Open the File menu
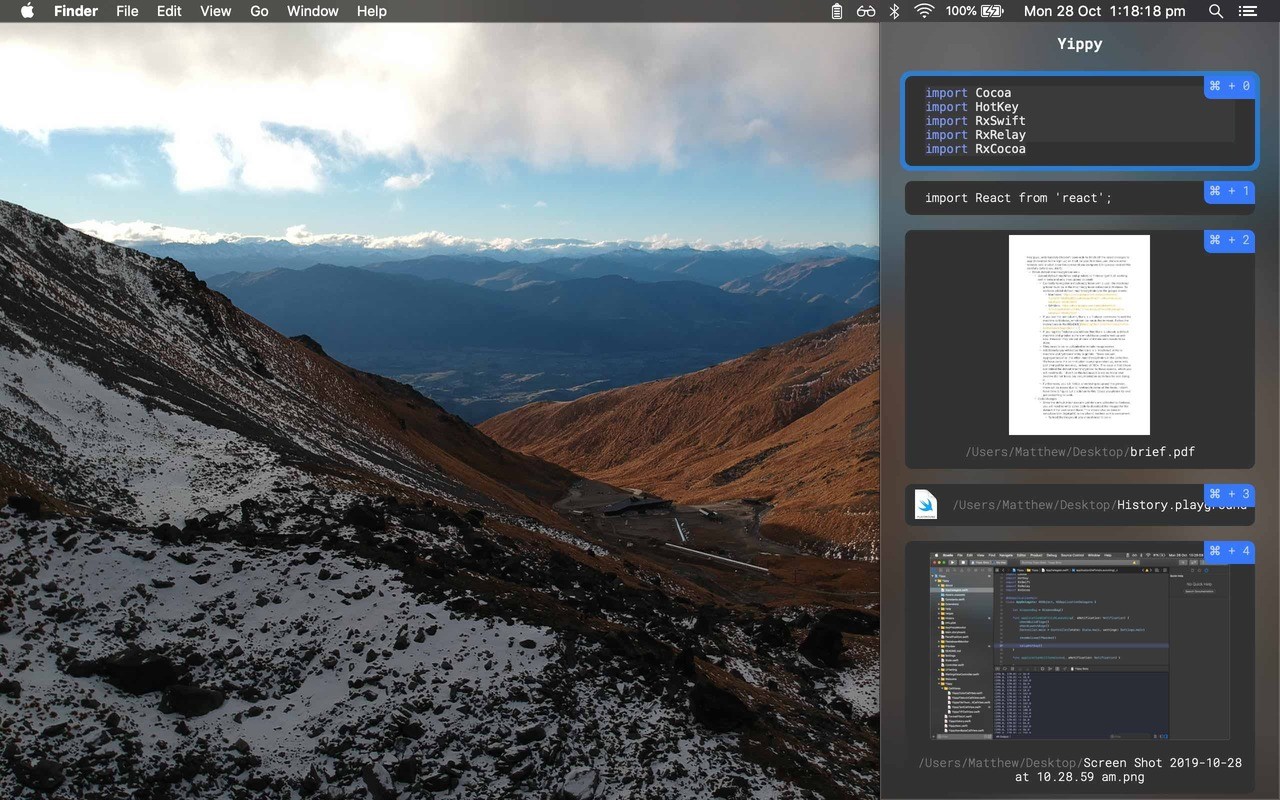This screenshot has width=1280, height=800. tap(127, 11)
